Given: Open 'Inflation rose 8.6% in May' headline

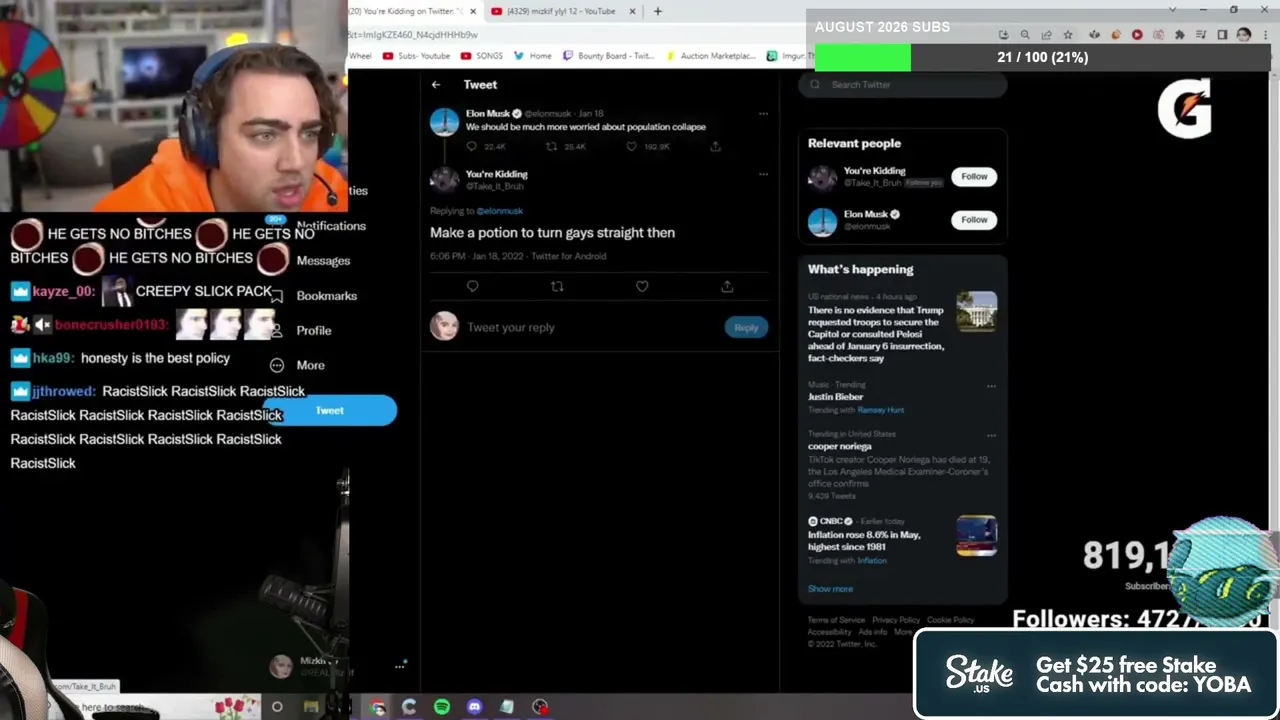Looking at the screenshot, I should (x=864, y=541).
